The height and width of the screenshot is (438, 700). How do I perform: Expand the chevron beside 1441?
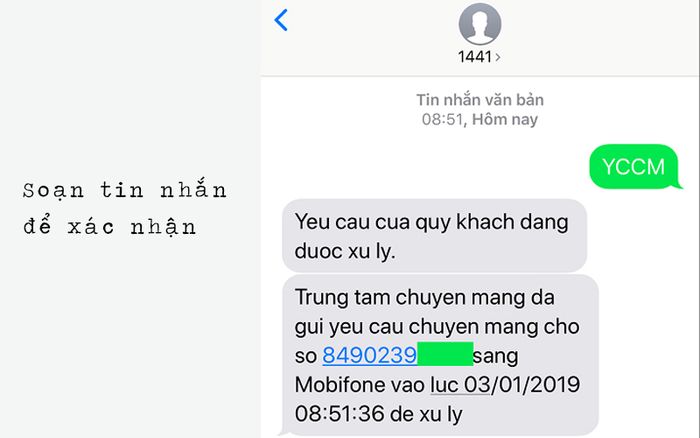(x=498, y=57)
